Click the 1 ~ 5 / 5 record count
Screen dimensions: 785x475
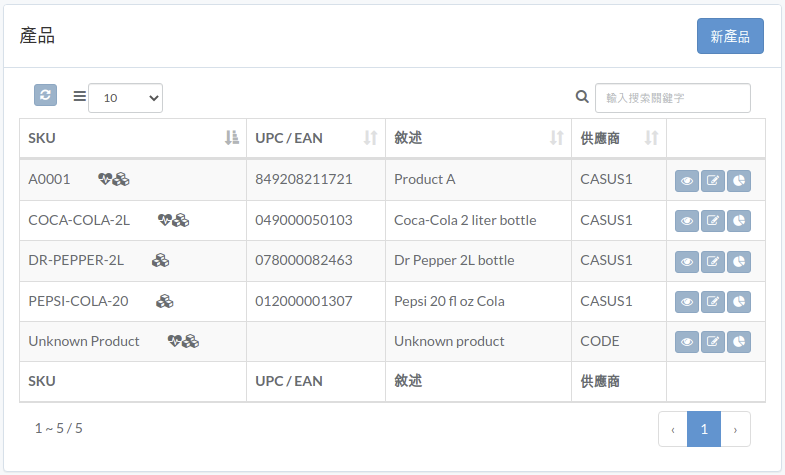pyautogui.click(x=59, y=428)
